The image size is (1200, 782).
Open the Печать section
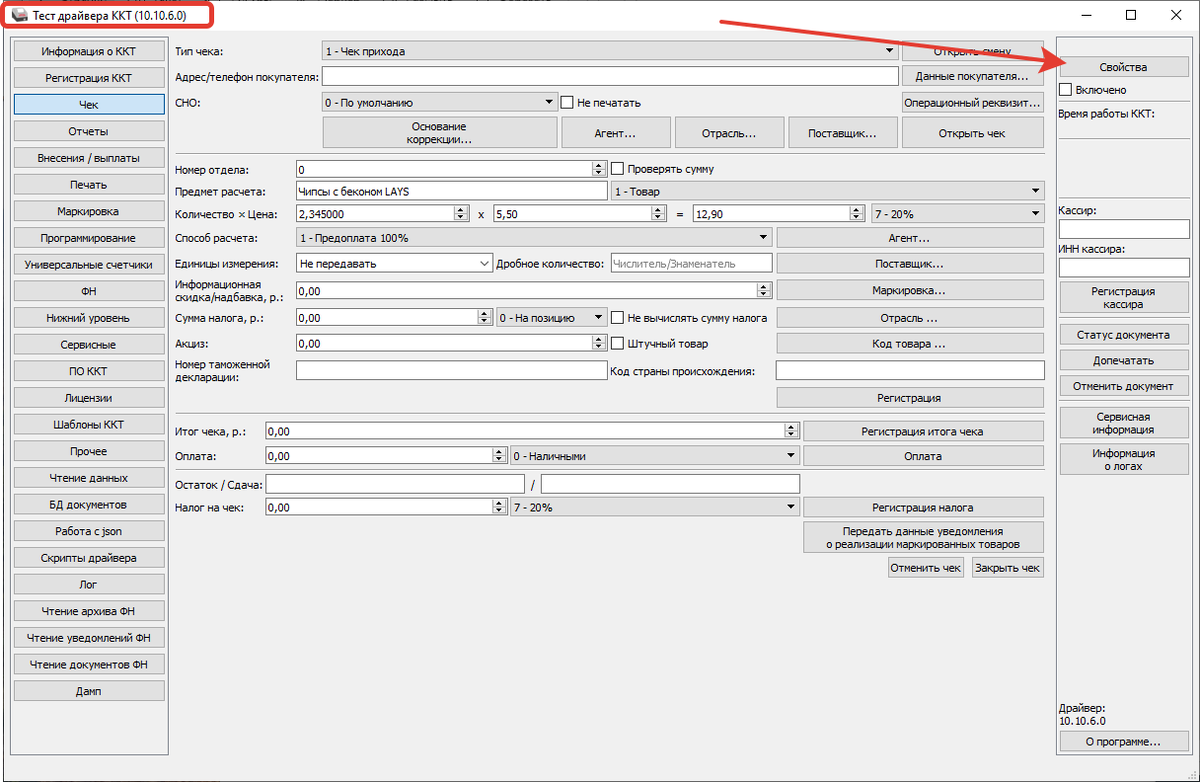point(89,184)
